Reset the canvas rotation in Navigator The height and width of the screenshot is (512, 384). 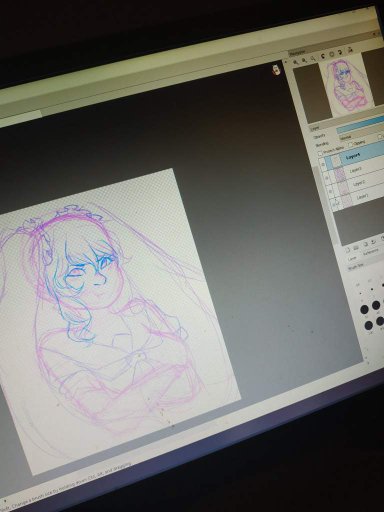click(331, 54)
